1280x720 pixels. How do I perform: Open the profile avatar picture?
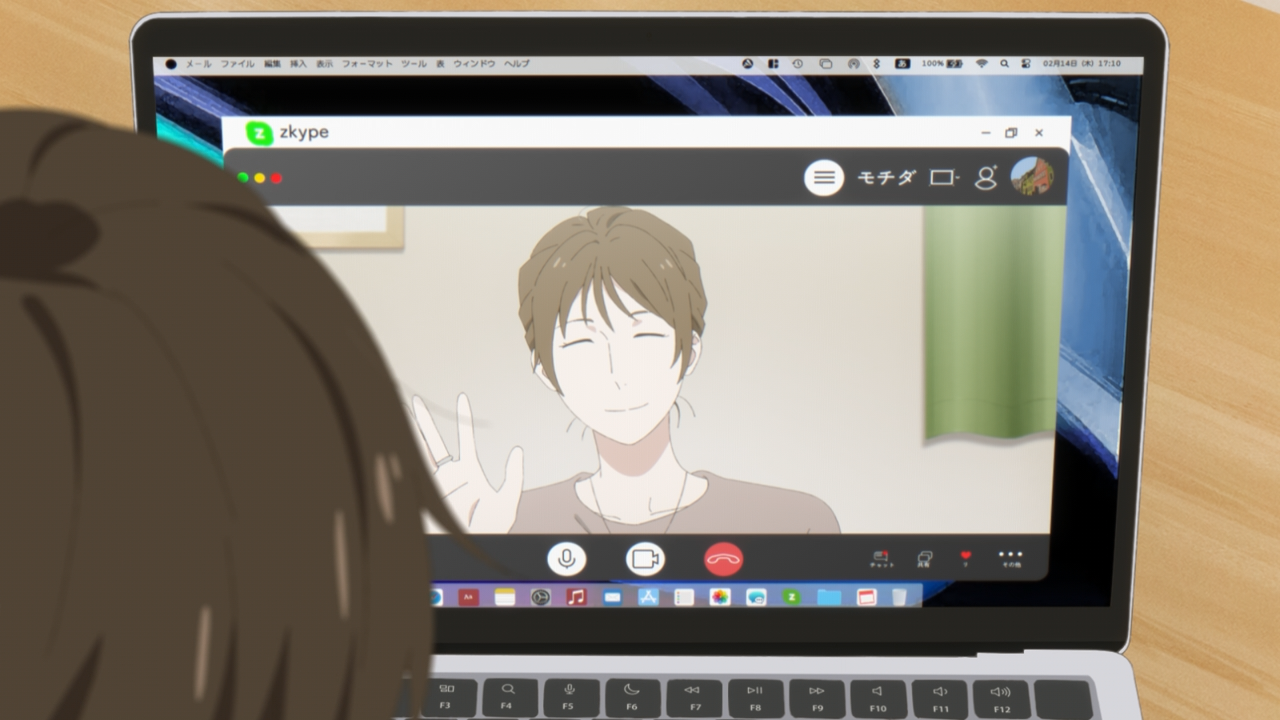click(1031, 177)
